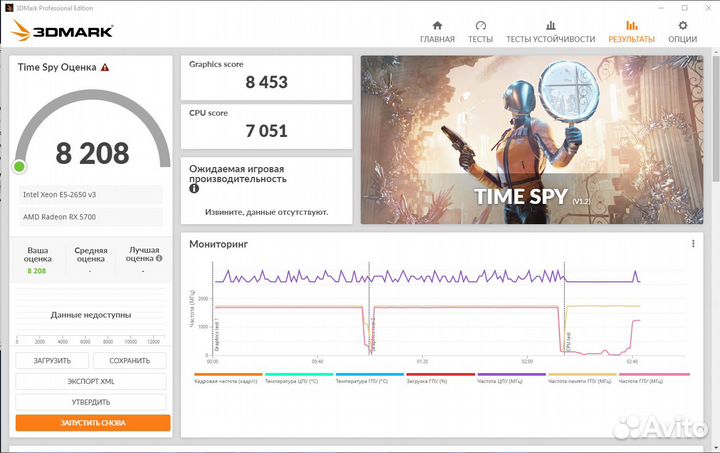Switch to the ТЕСТЫ tab
Screen dimensions: 720x453
pos(480,32)
